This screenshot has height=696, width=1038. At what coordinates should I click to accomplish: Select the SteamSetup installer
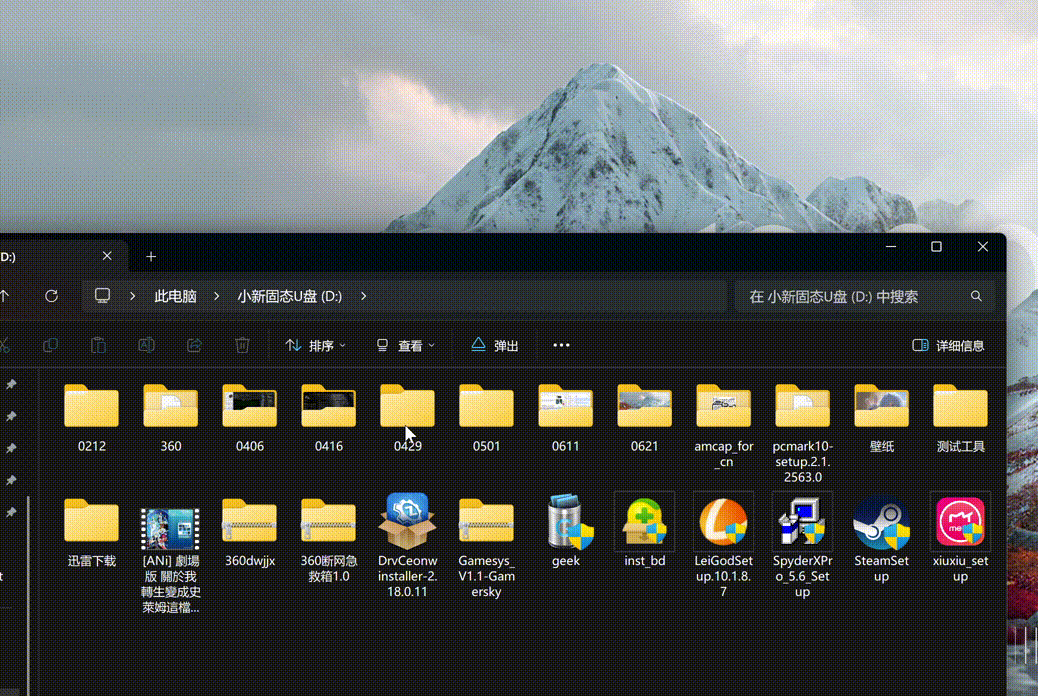pyautogui.click(x=881, y=539)
